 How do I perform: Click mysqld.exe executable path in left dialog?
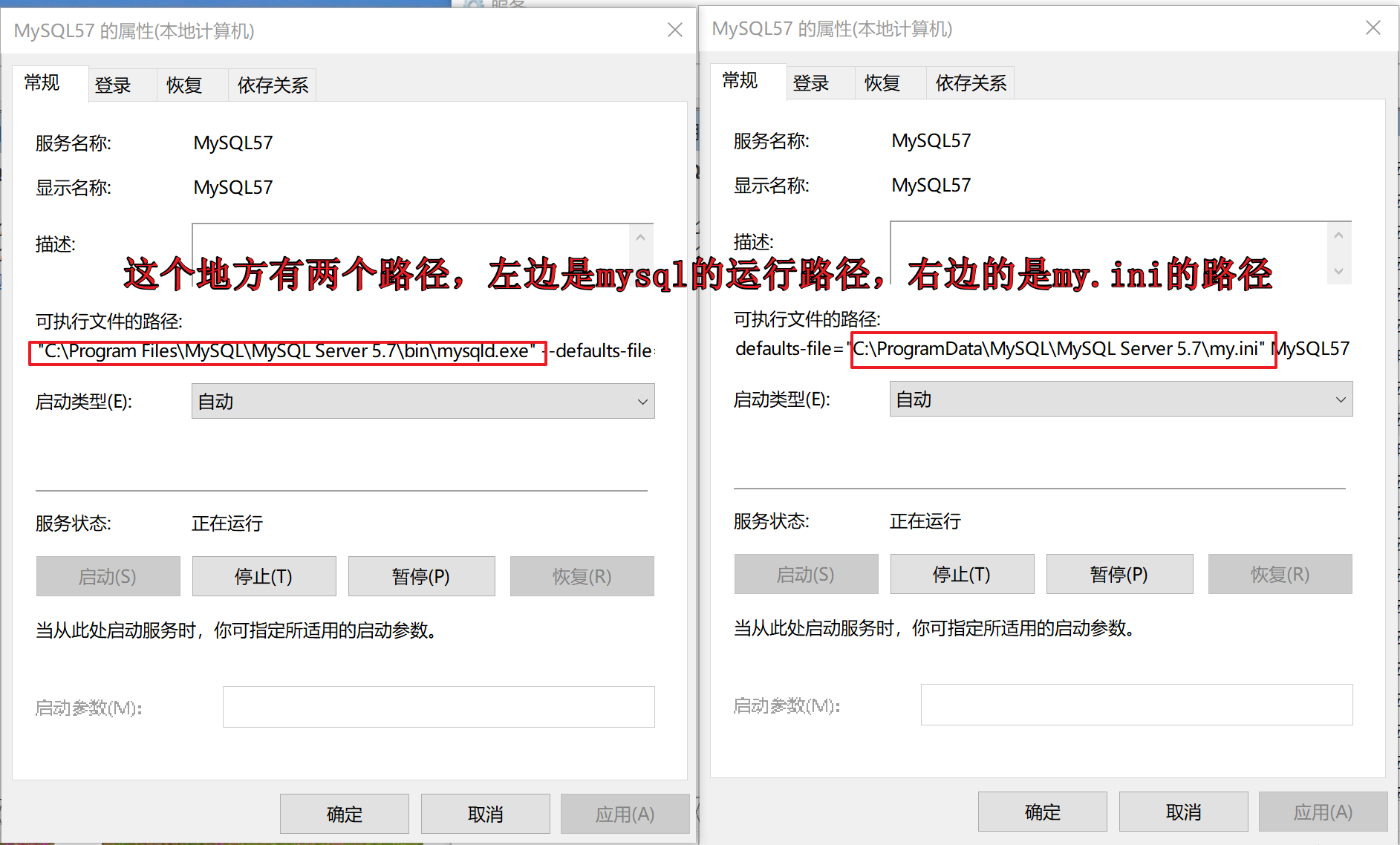coord(287,351)
